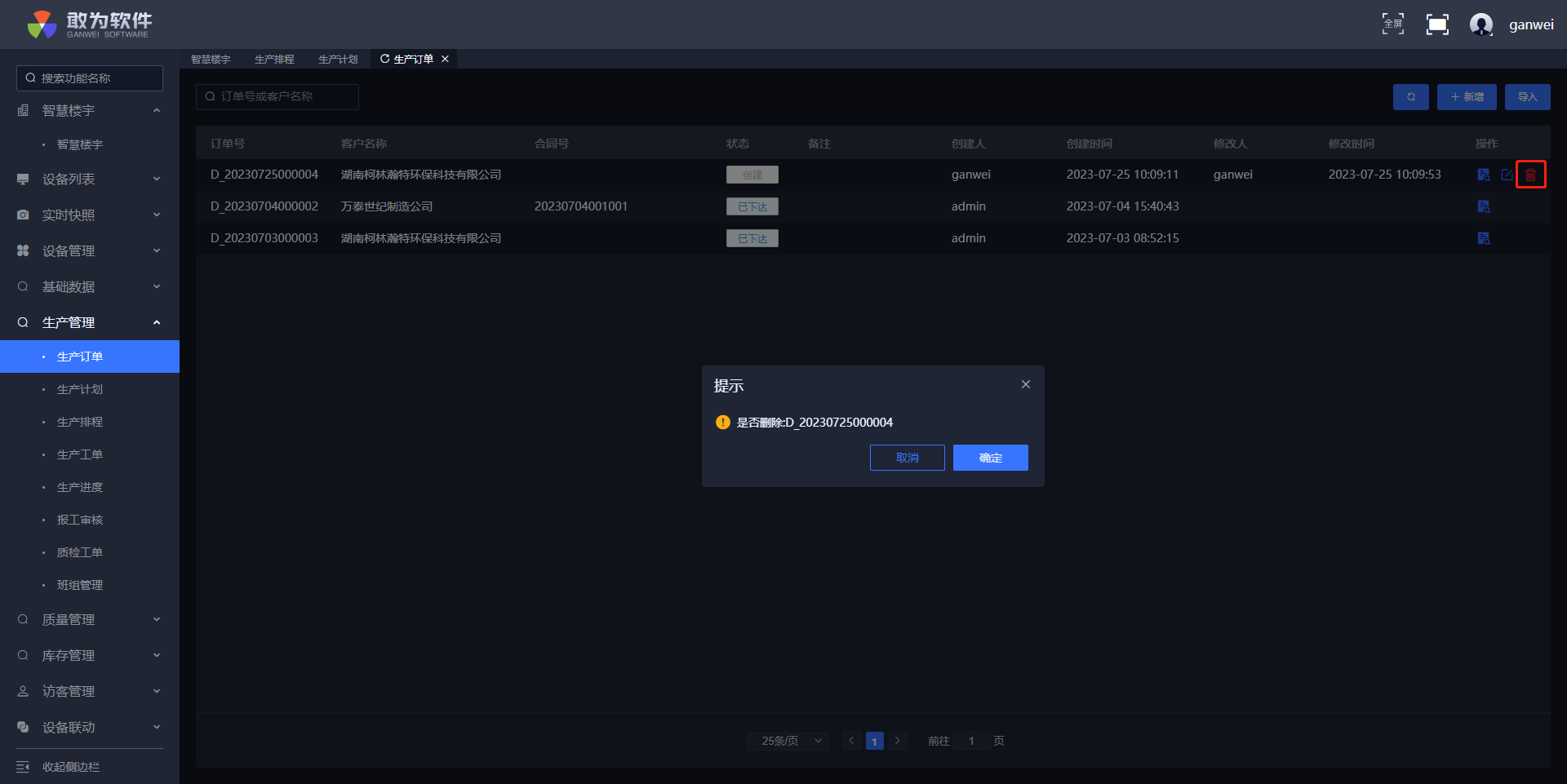Click the red delete icon in first order row
The image size is (1567, 784).
(x=1530, y=175)
